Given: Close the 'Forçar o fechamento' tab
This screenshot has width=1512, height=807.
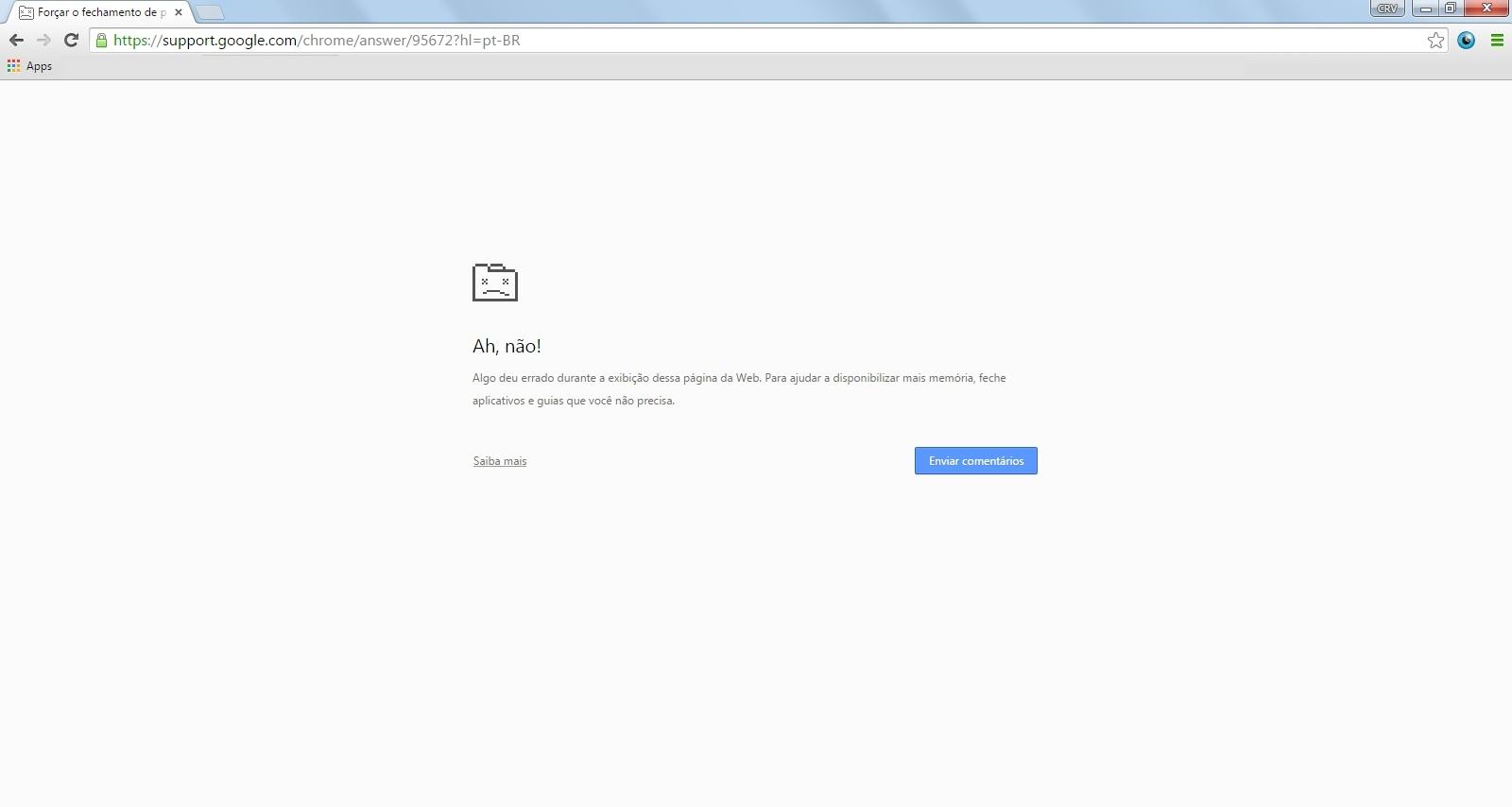Looking at the screenshot, I should point(179,12).
